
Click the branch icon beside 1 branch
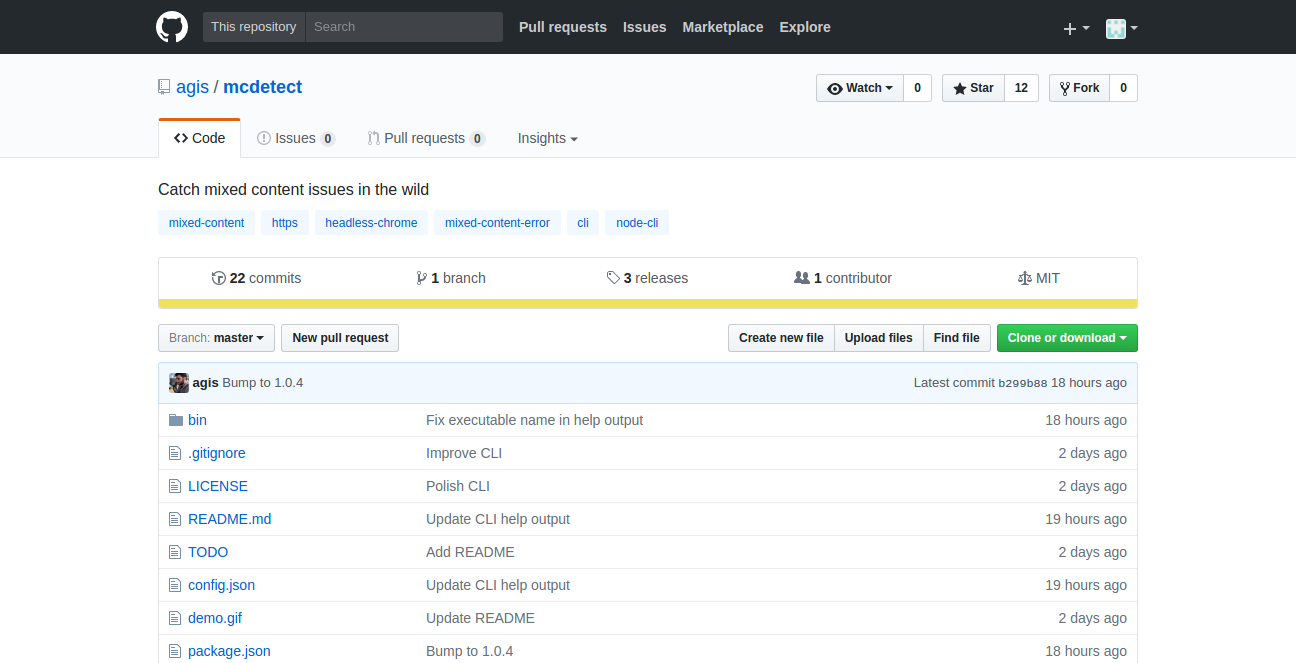tap(422, 278)
